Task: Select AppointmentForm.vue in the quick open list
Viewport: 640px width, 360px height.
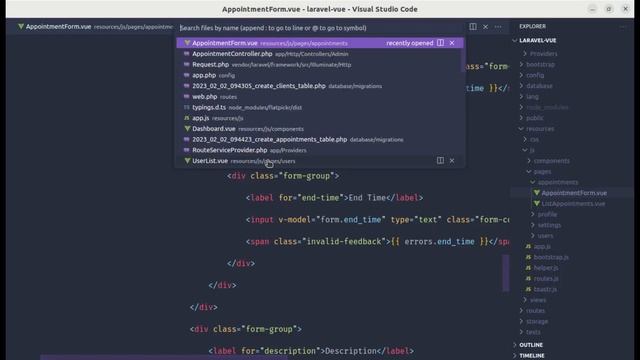Action: 320,43
